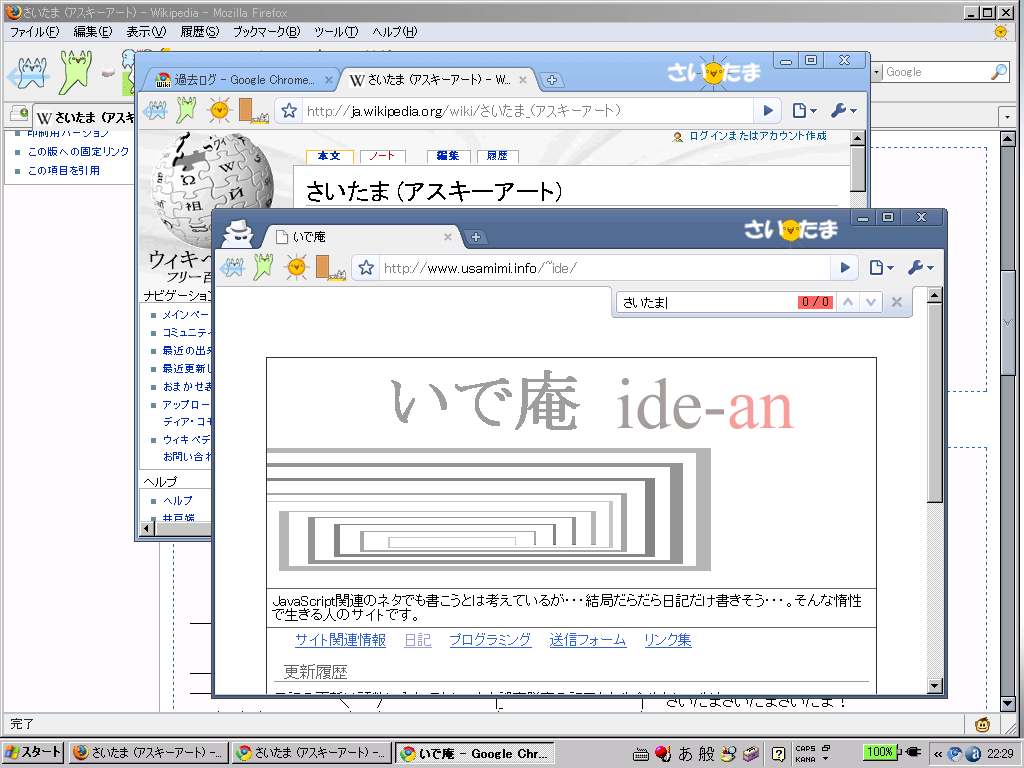Open the page menu in the incognito window
Viewport: 1024px width, 768px height.
[x=881, y=268]
